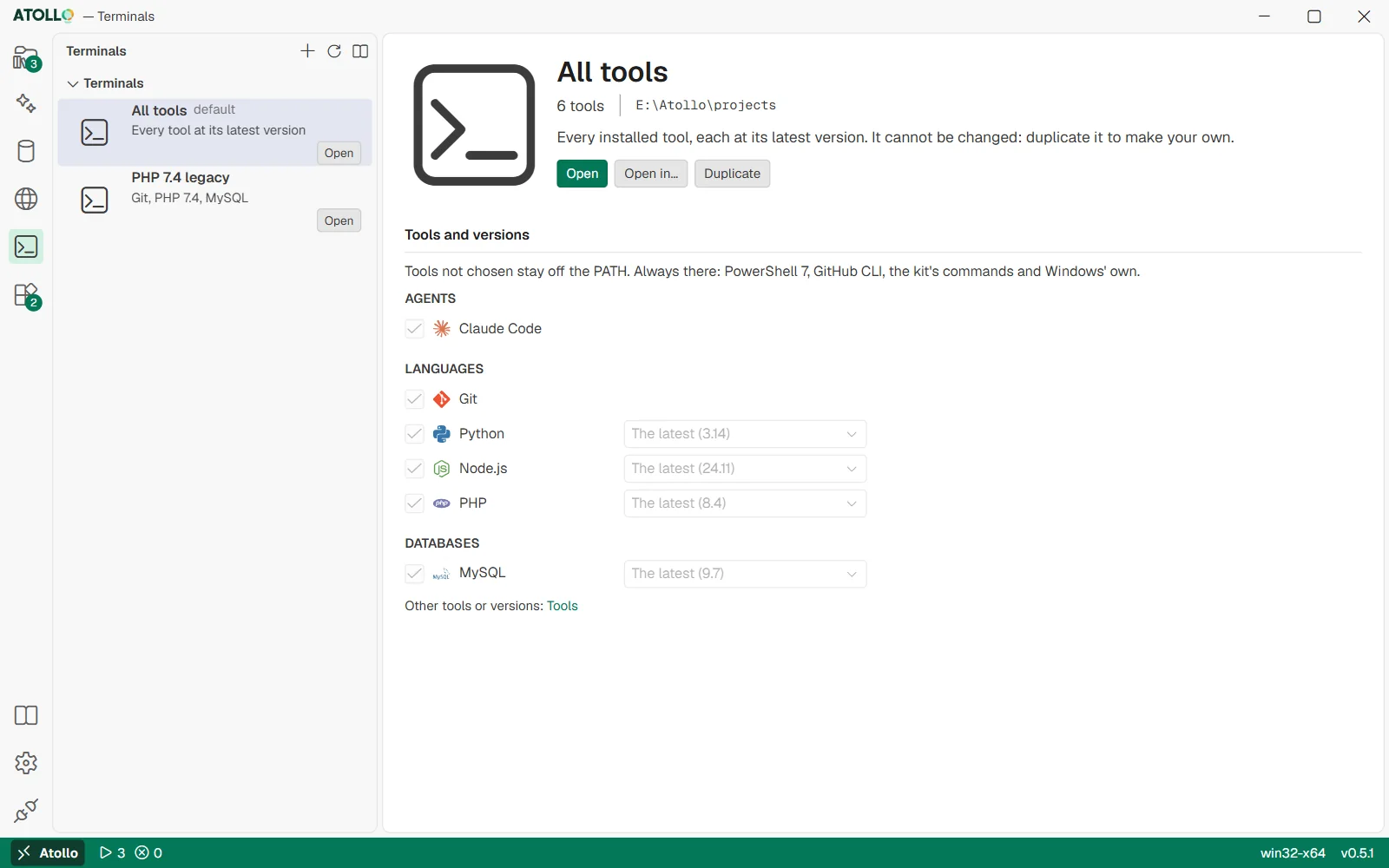1389x868 pixels.
Task: Click win32-x64 in the status bar
Action: tap(1293, 853)
